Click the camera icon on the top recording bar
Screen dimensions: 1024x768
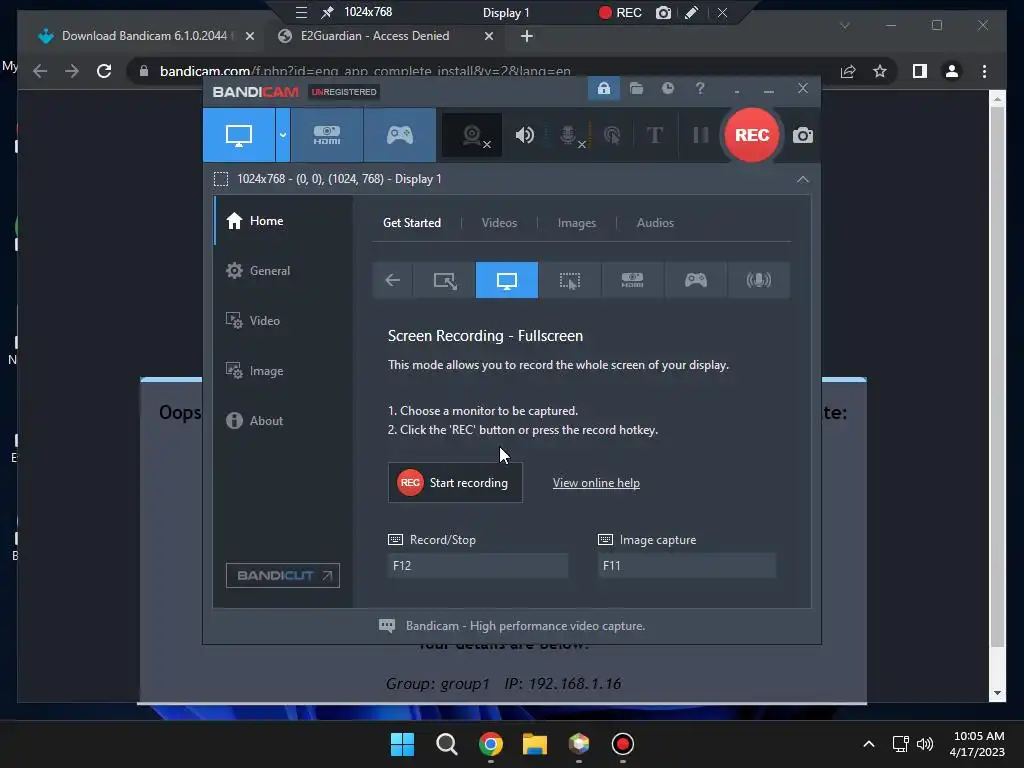pos(663,12)
